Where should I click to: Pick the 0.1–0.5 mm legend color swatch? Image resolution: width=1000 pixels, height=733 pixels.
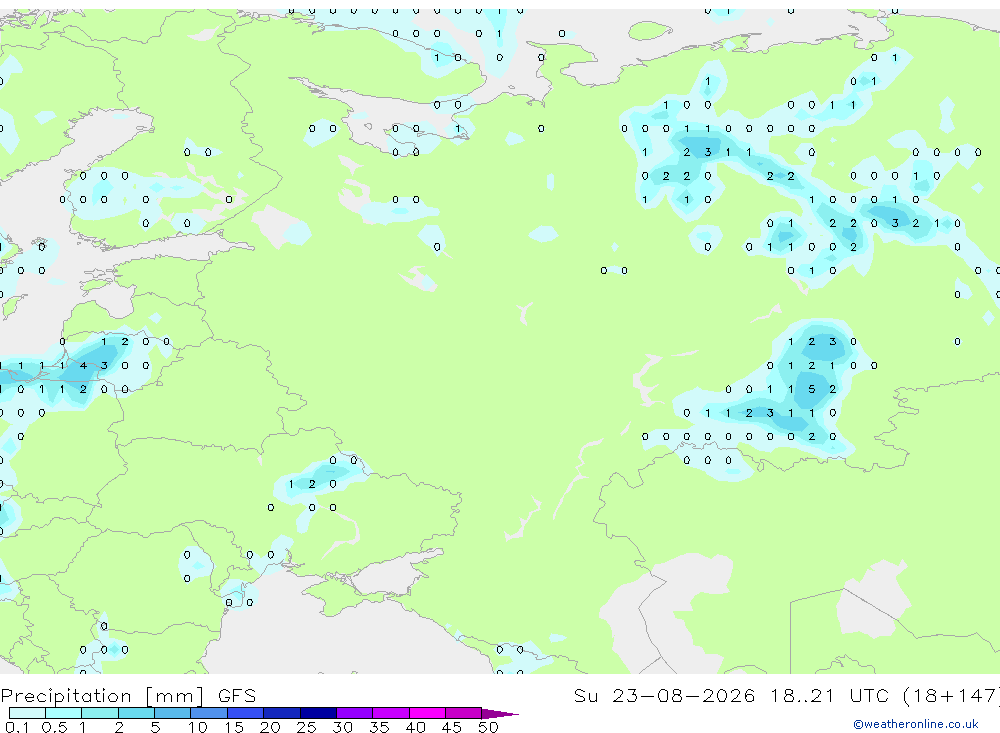pos(27,713)
